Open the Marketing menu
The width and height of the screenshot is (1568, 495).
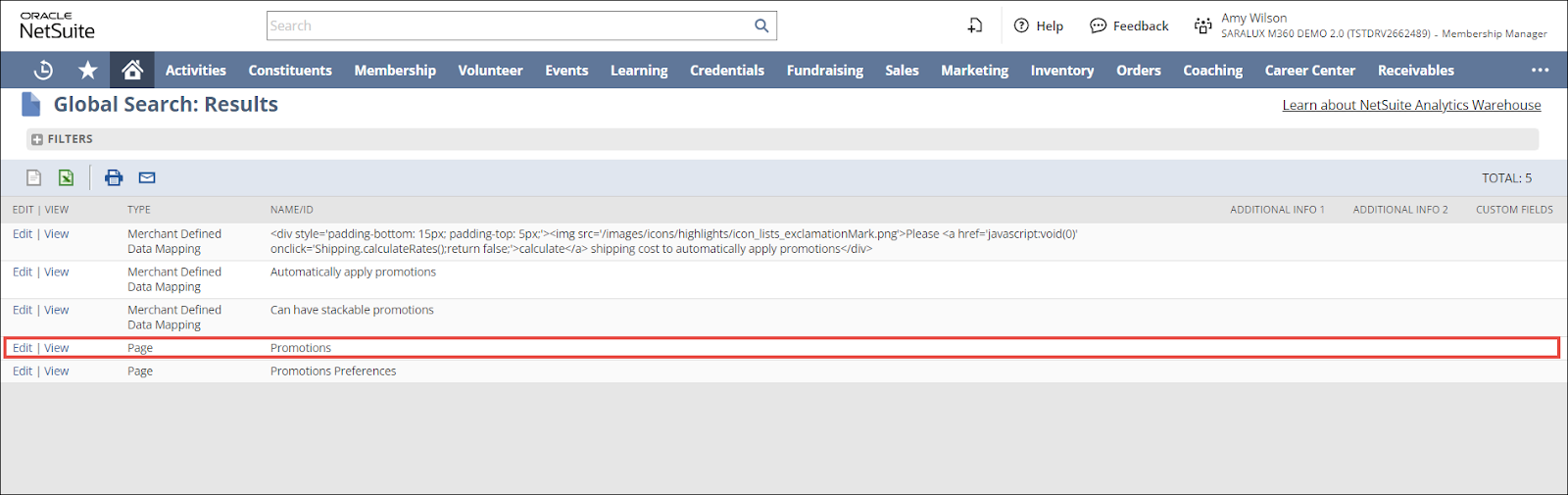pos(974,71)
